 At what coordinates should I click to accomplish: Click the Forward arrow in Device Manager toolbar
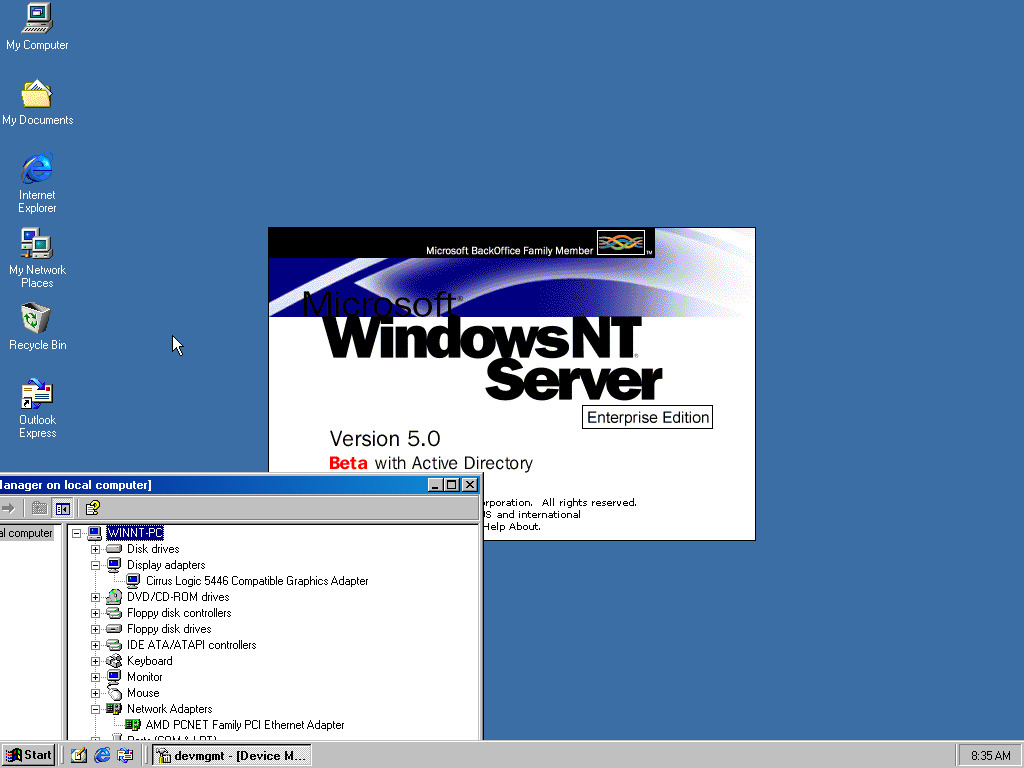tap(8, 508)
